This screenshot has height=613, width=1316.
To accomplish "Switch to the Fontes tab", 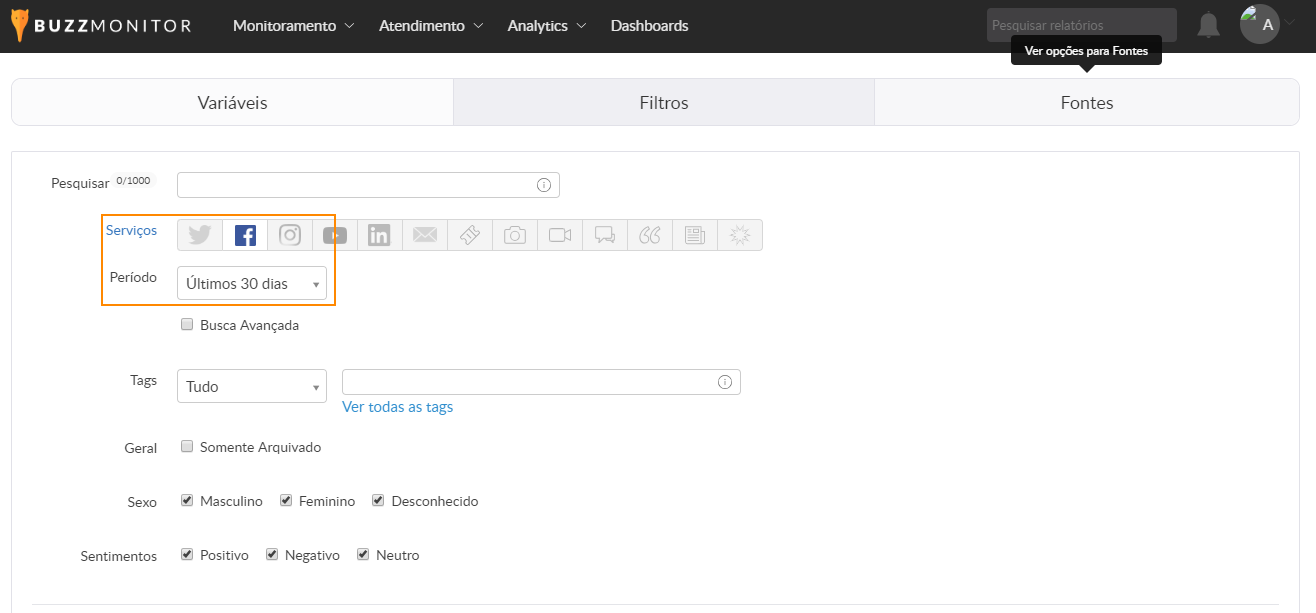I will (1086, 103).
